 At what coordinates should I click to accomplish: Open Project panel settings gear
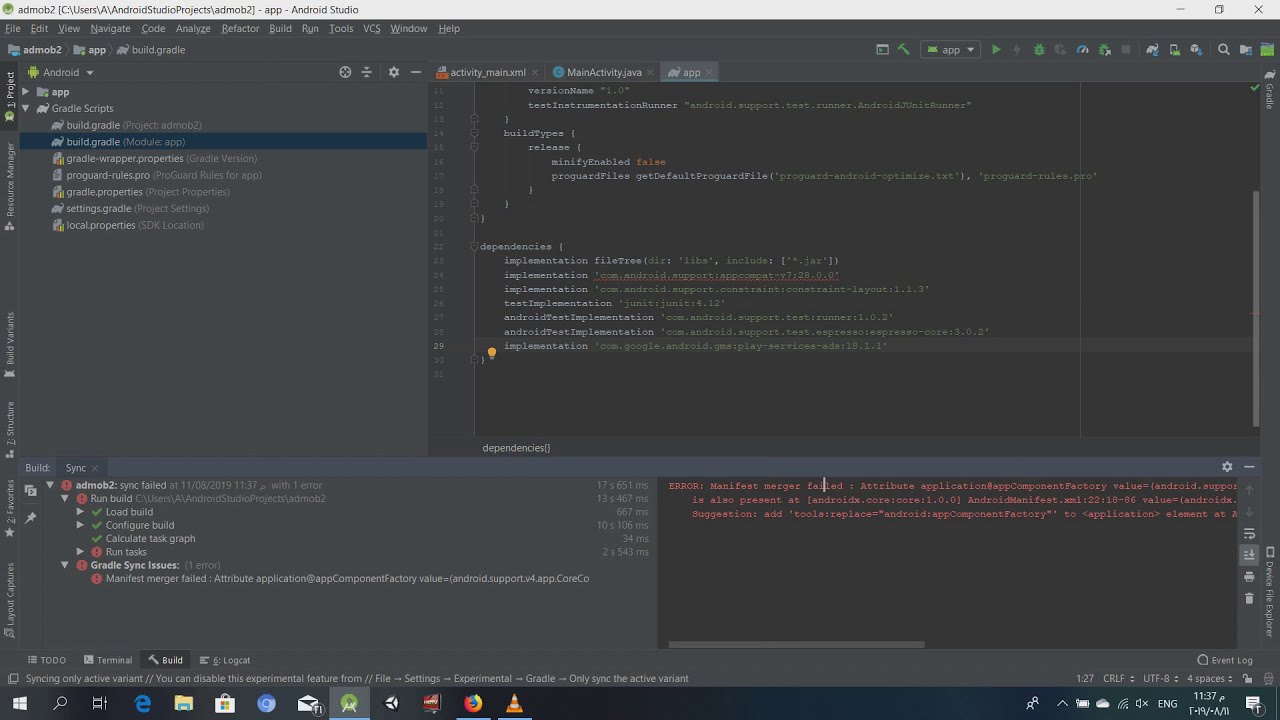coord(393,72)
